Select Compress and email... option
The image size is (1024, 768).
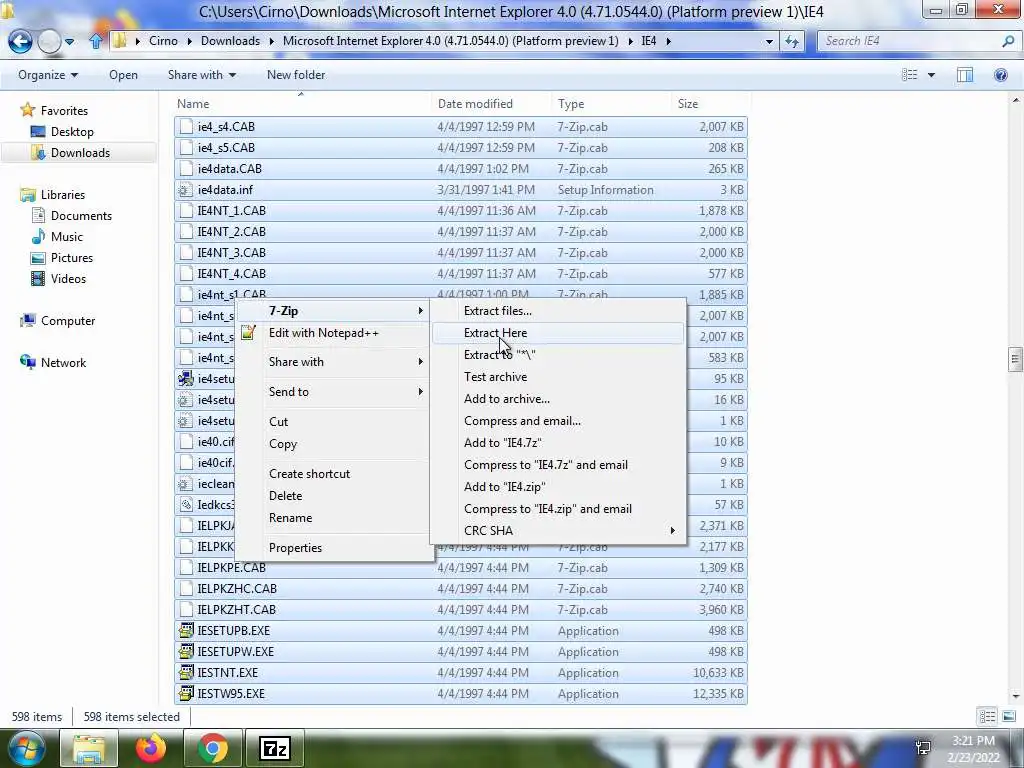coord(558,421)
